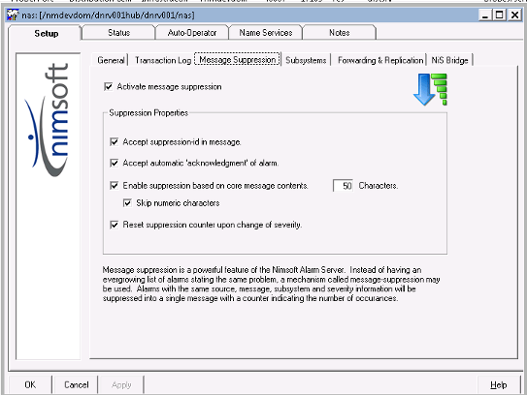Click the message suppression description paragraph
527x395 pixels.
(x=271, y=284)
